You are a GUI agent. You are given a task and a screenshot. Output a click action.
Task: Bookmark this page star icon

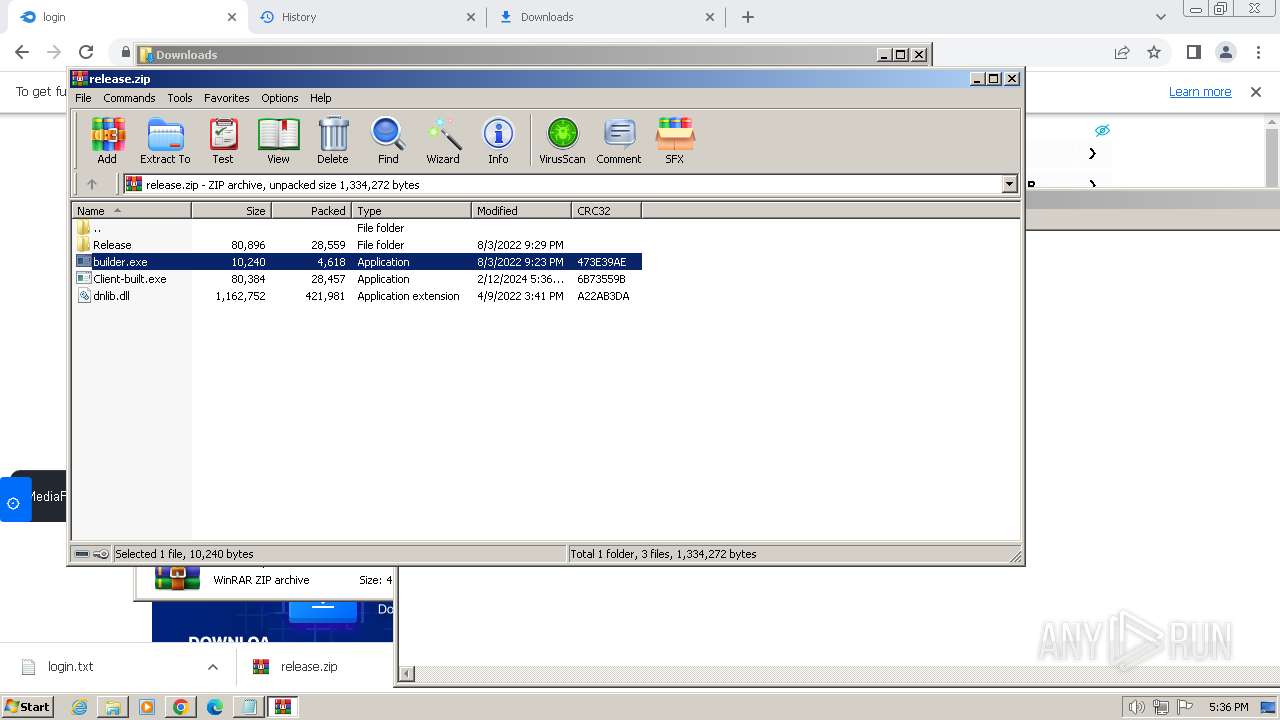click(1154, 52)
